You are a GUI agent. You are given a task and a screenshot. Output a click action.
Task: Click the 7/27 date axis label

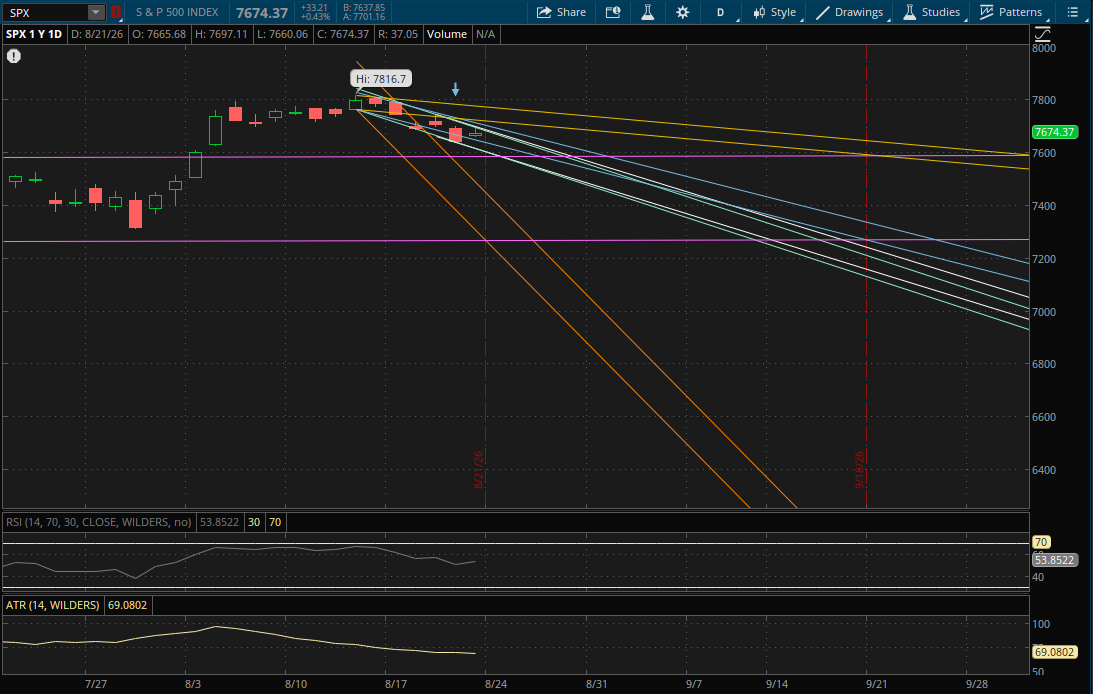point(95,684)
